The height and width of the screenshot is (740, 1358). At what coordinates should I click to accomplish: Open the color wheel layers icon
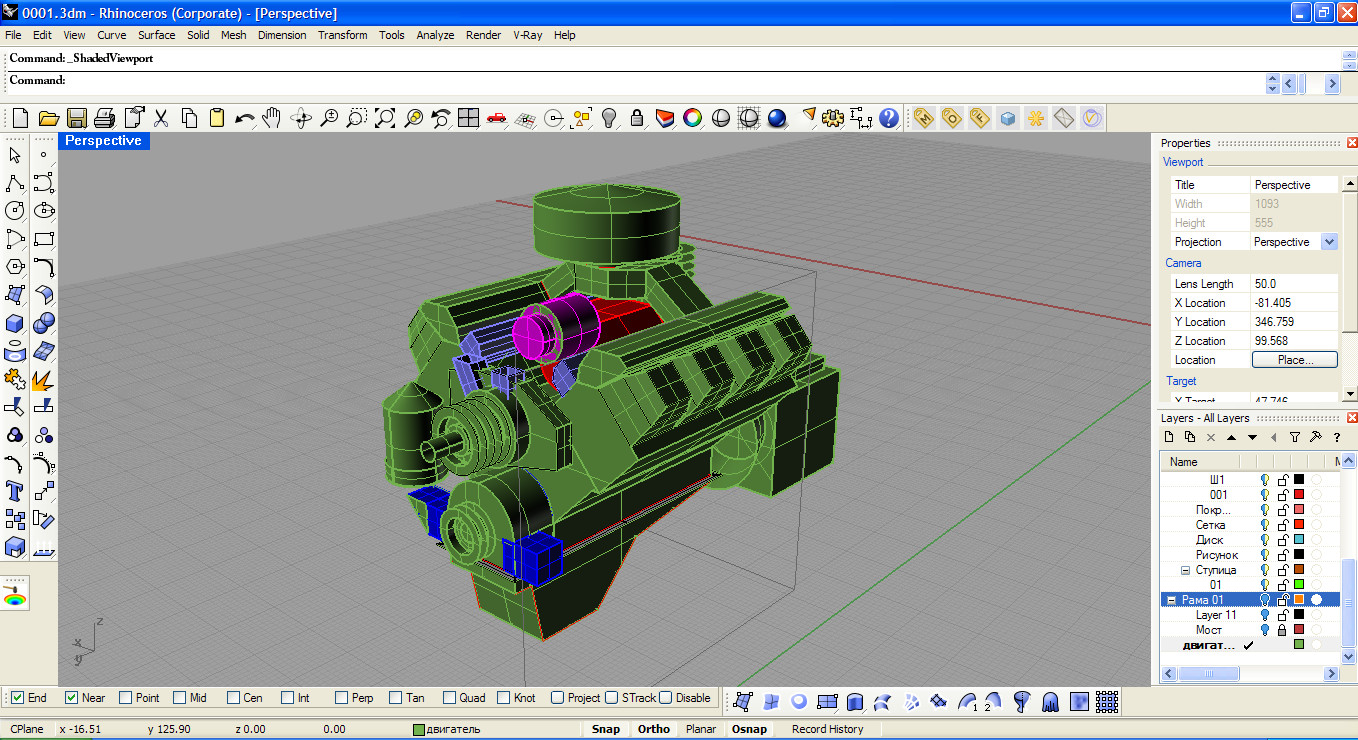(692, 118)
